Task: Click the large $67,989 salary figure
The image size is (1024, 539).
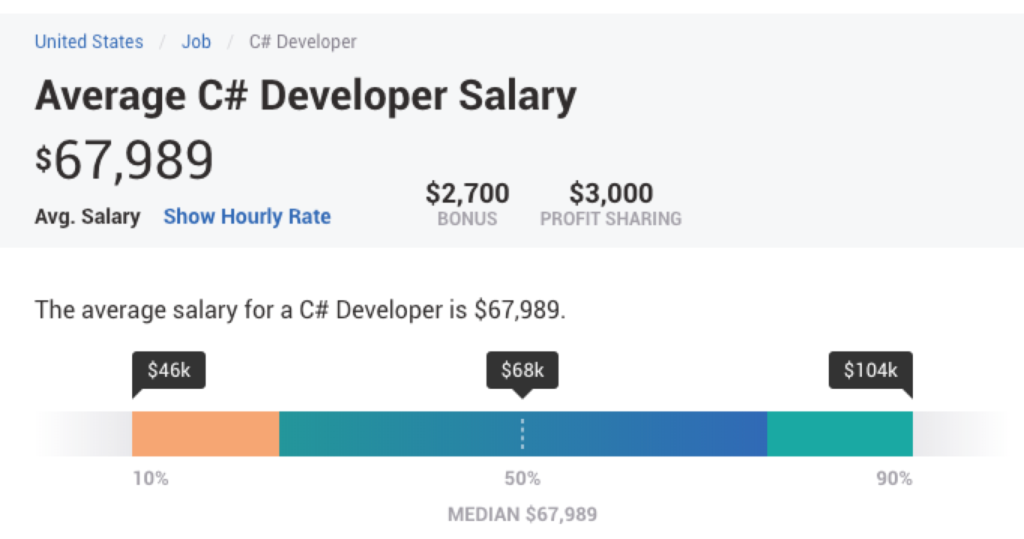Action: point(124,159)
